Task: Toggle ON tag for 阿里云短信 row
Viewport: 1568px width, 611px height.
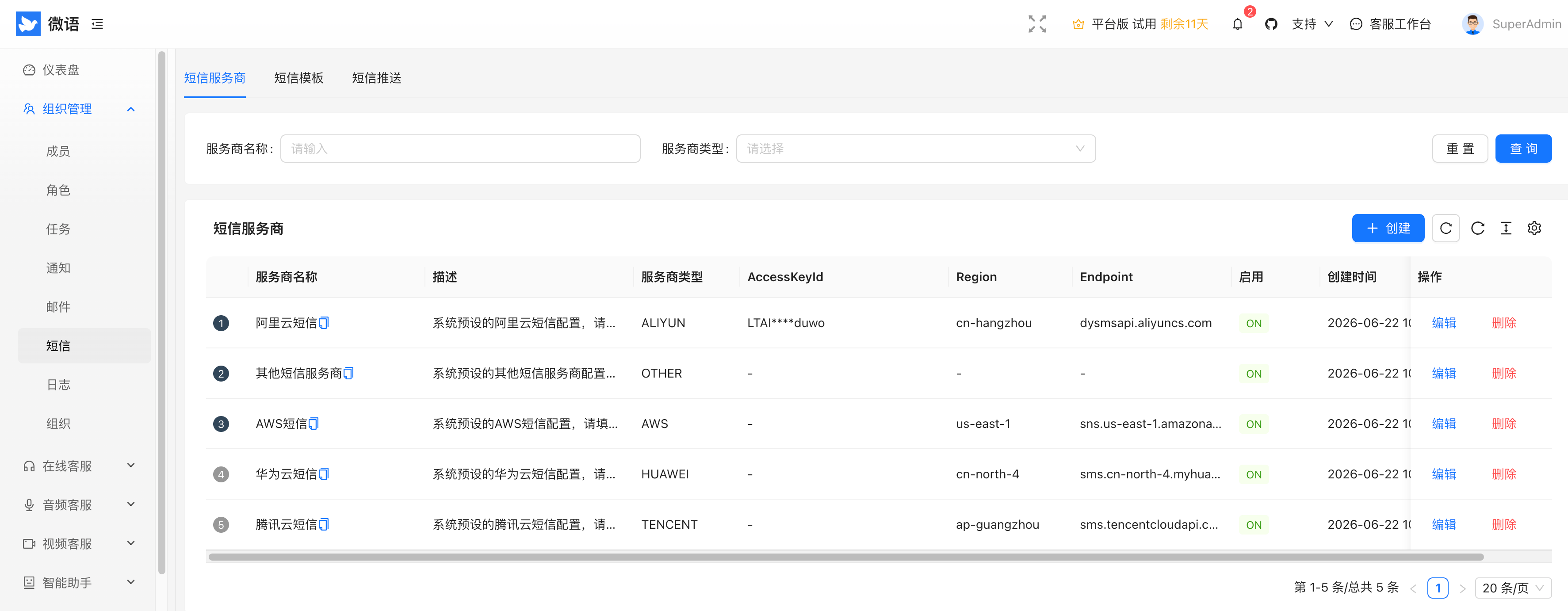Action: (1253, 323)
